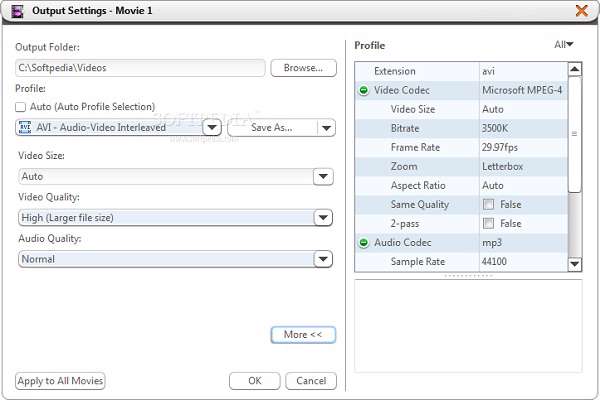Image resolution: width=600 pixels, height=400 pixels.
Task: Open the AVI profile format dropdown
Action: 212,127
